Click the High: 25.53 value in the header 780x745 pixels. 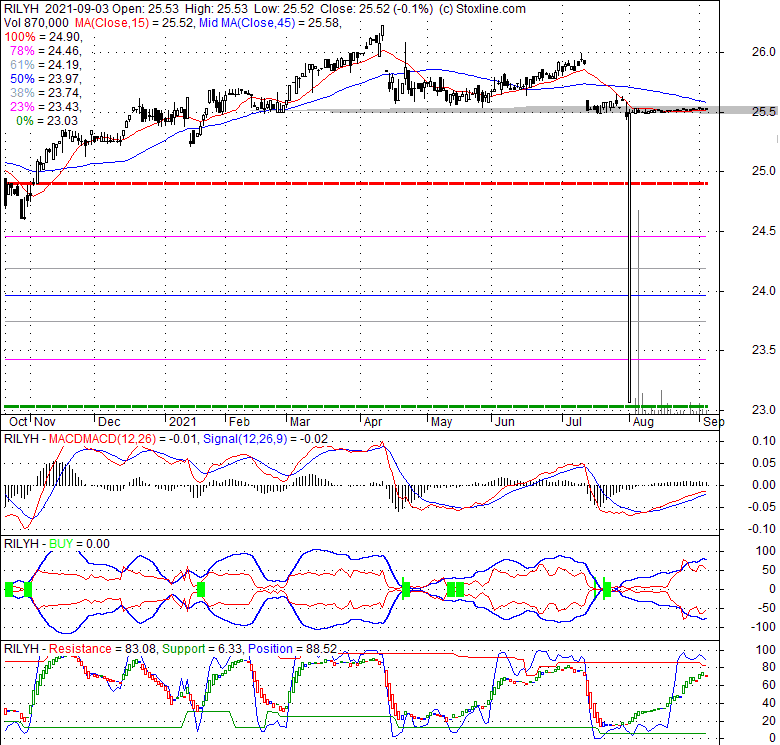(x=215, y=9)
